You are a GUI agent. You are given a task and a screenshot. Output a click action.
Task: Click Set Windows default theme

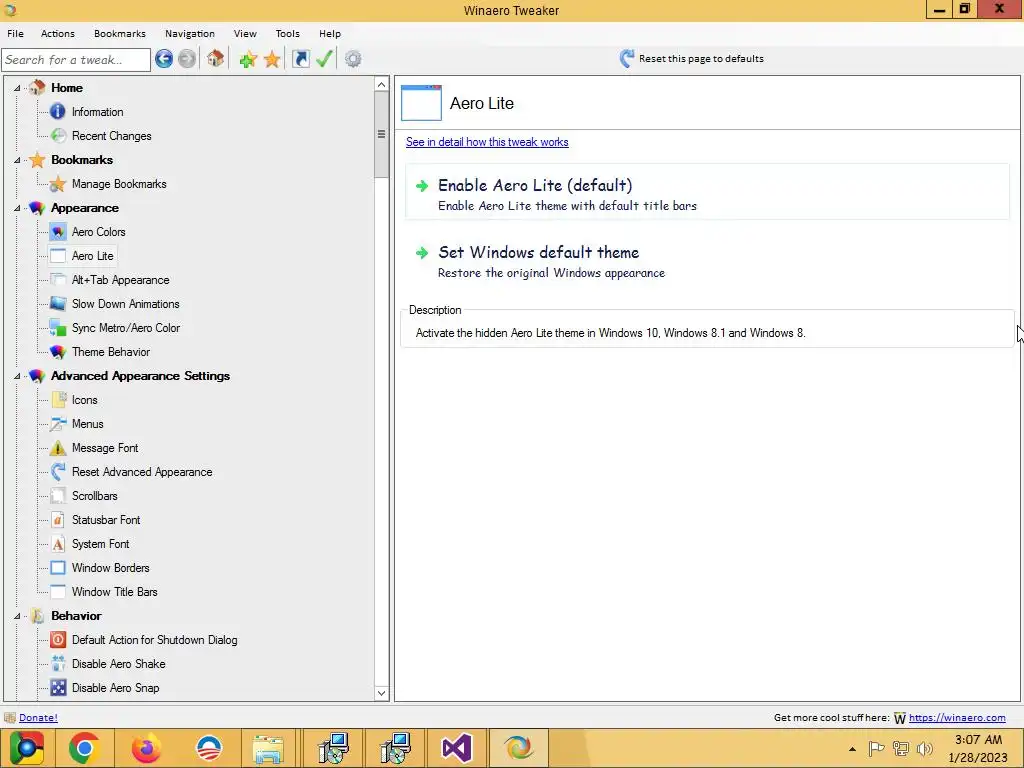point(707,261)
